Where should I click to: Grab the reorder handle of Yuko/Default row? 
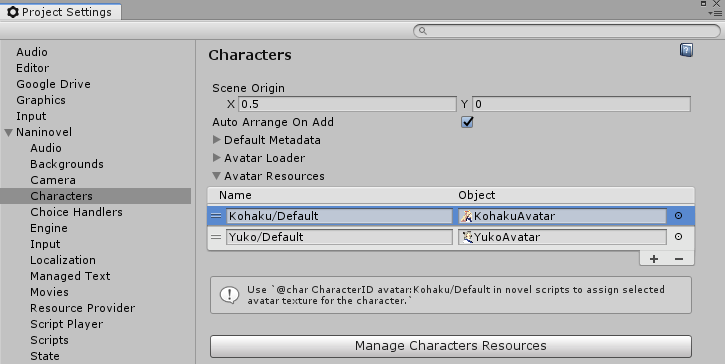point(216,237)
